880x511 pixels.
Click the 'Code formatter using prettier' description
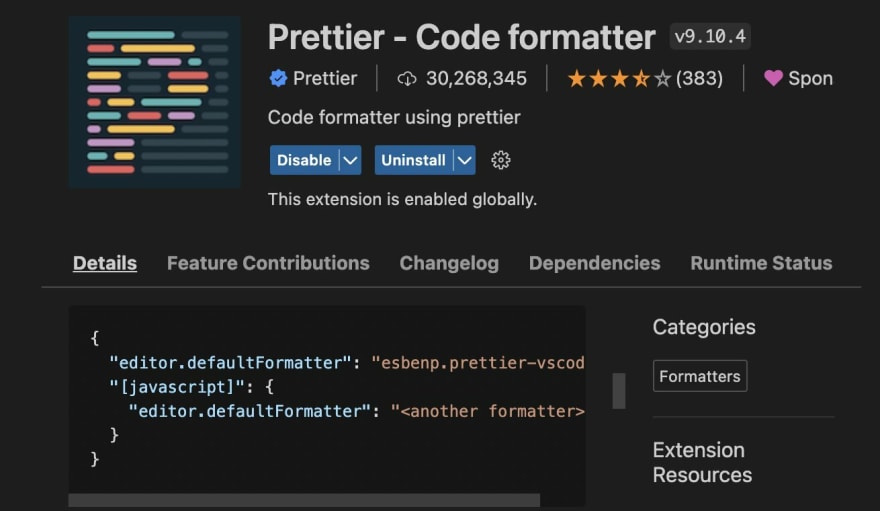coord(394,117)
